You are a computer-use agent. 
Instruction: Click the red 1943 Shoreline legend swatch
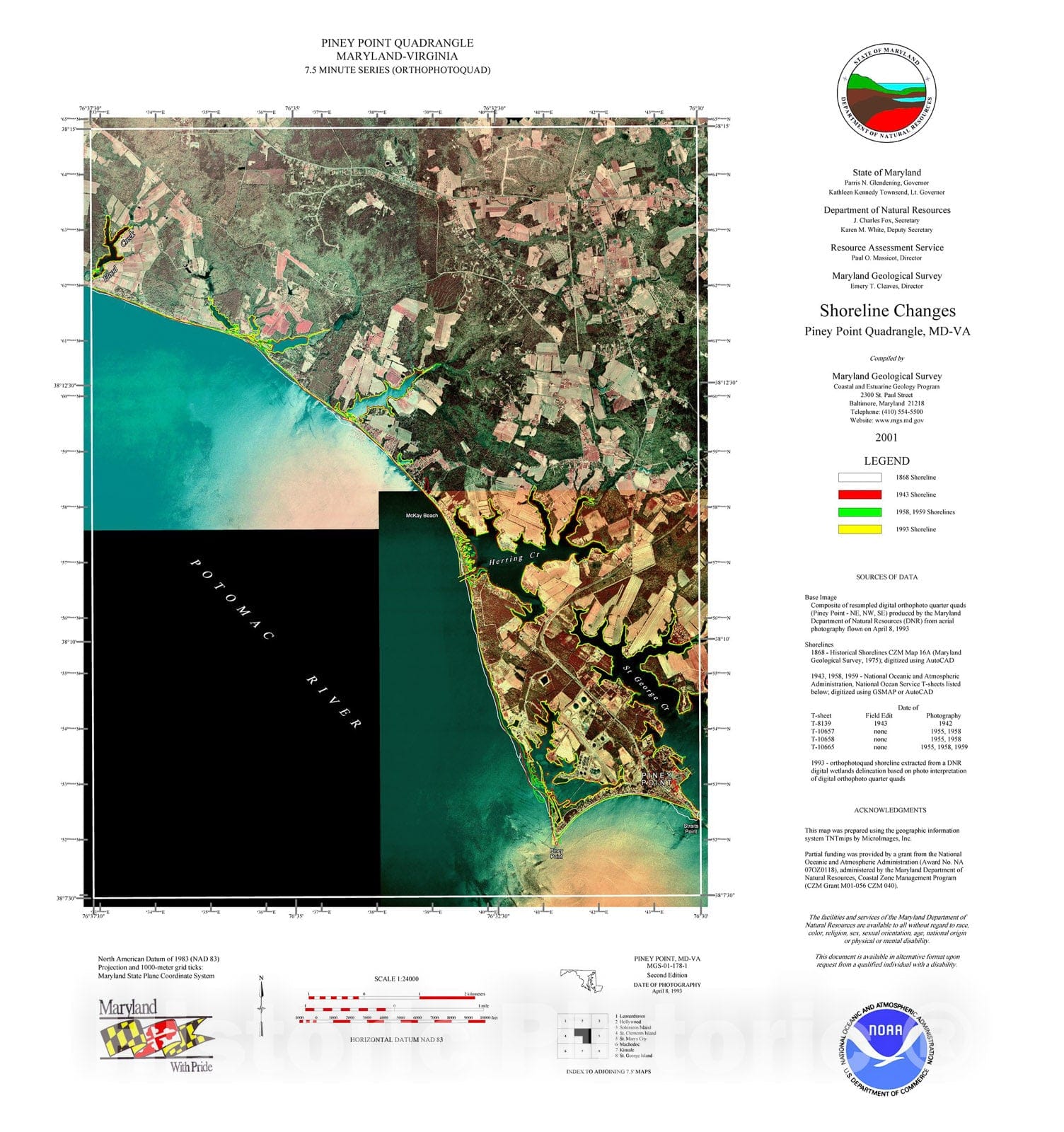pyautogui.click(x=860, y=495)
